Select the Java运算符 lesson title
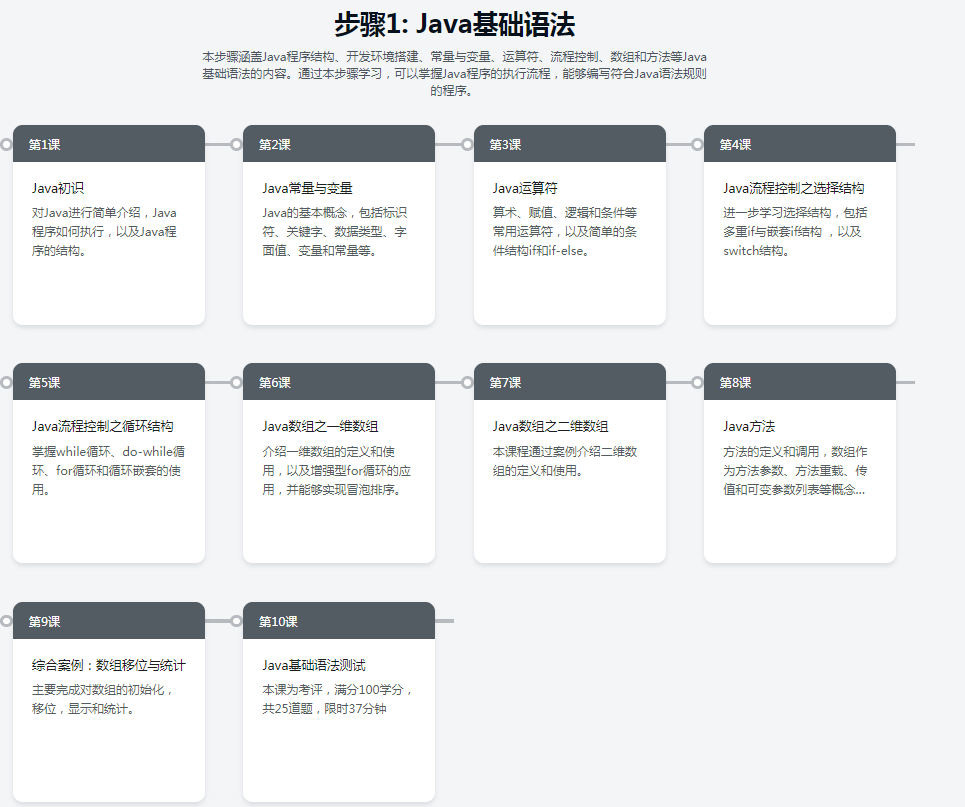Image resolution: width=965 pixels, height=807 pixels. coord(525,188)
